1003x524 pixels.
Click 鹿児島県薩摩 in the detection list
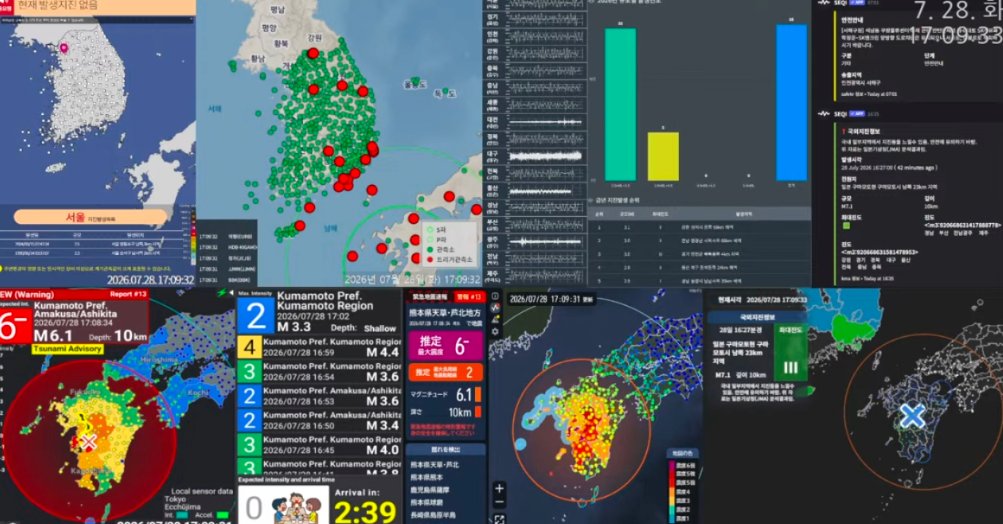point(430,489)
